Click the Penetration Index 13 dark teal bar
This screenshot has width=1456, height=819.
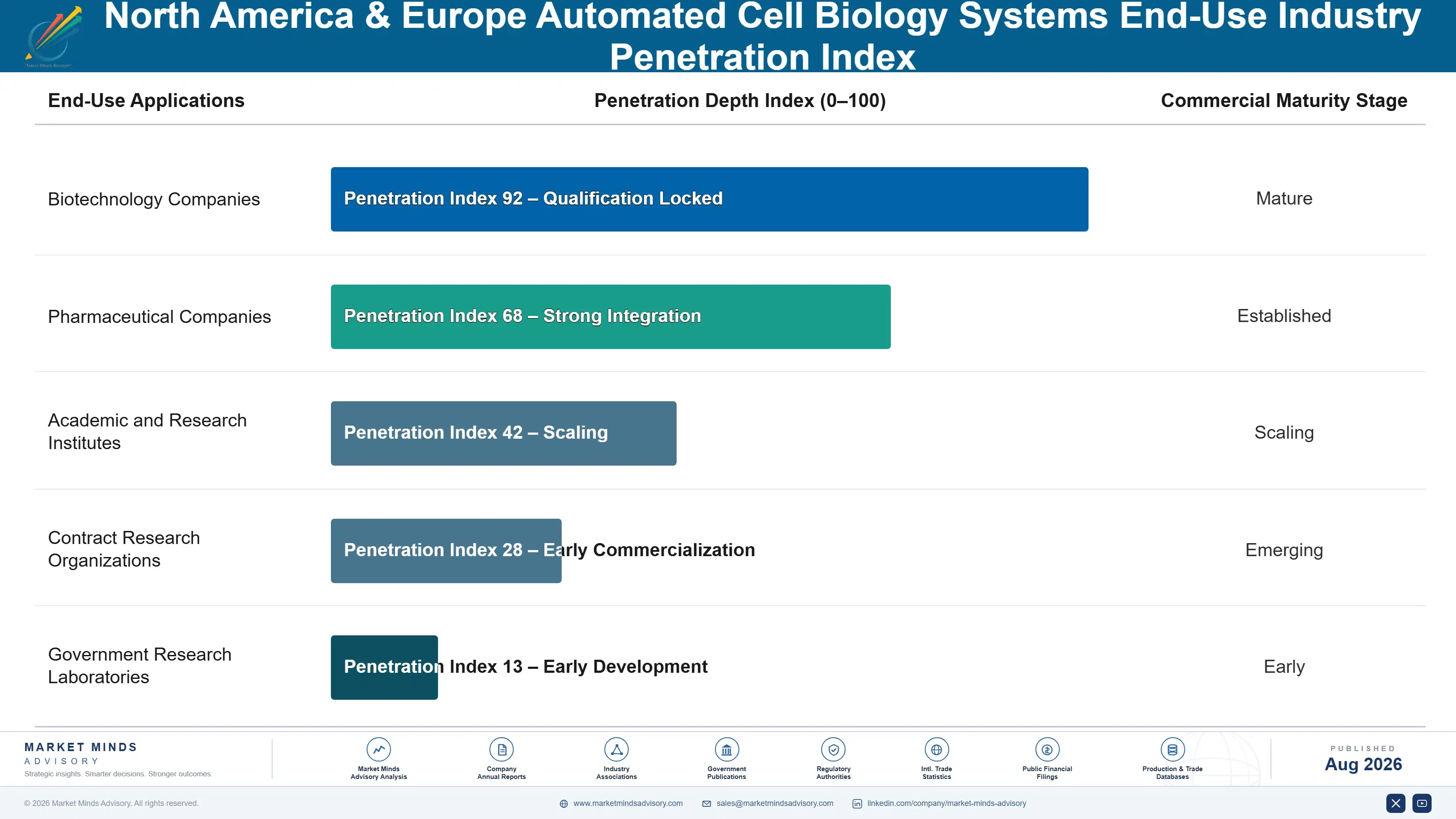click(384, 668)
